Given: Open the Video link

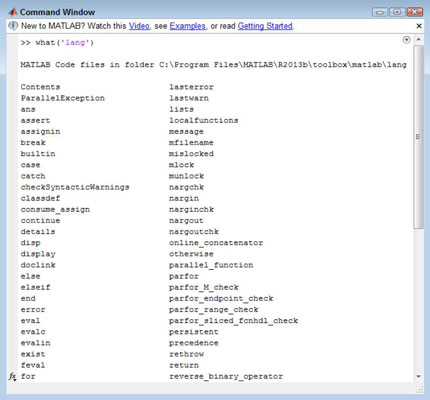Looking at the screenshot, I should click(139, 26).
